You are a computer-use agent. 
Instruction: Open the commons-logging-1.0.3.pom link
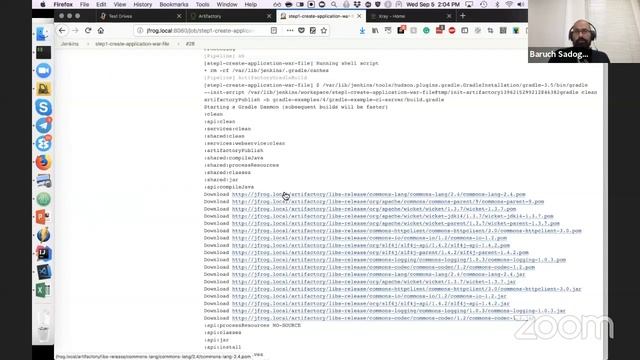pyautogui.click(x=399, y=260)
